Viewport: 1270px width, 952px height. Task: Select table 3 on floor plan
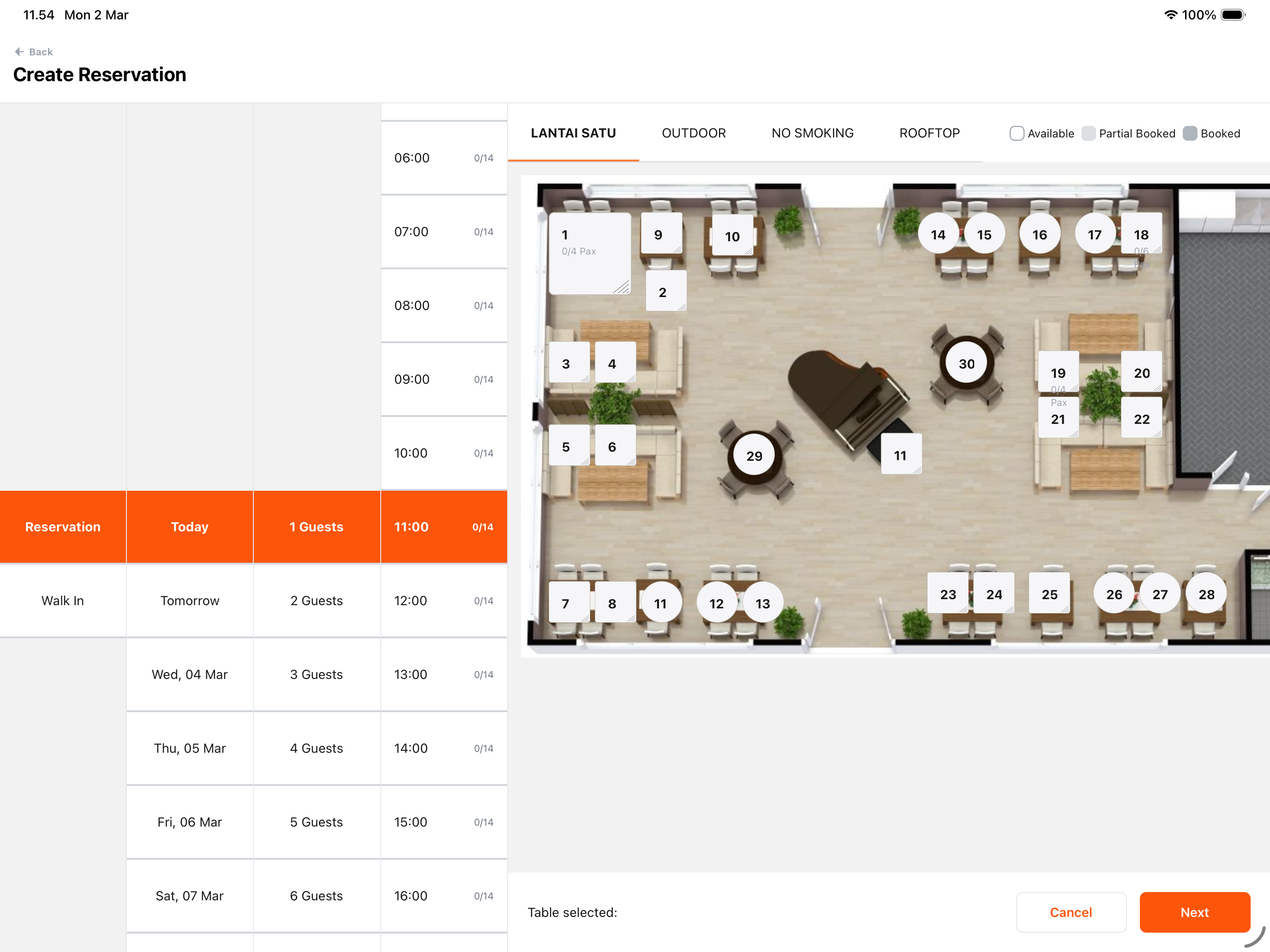569,363
